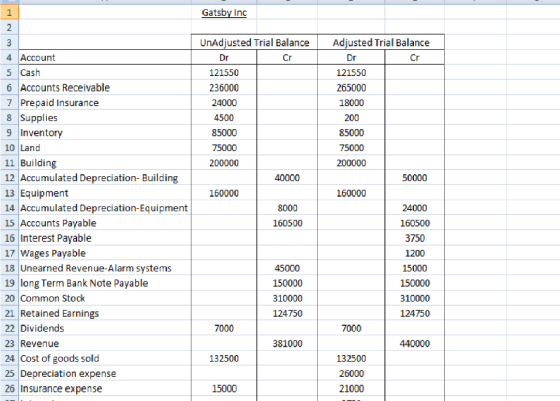Select row header 26
Viewport: 560px width, 401px height.
[x=9, y=388]
